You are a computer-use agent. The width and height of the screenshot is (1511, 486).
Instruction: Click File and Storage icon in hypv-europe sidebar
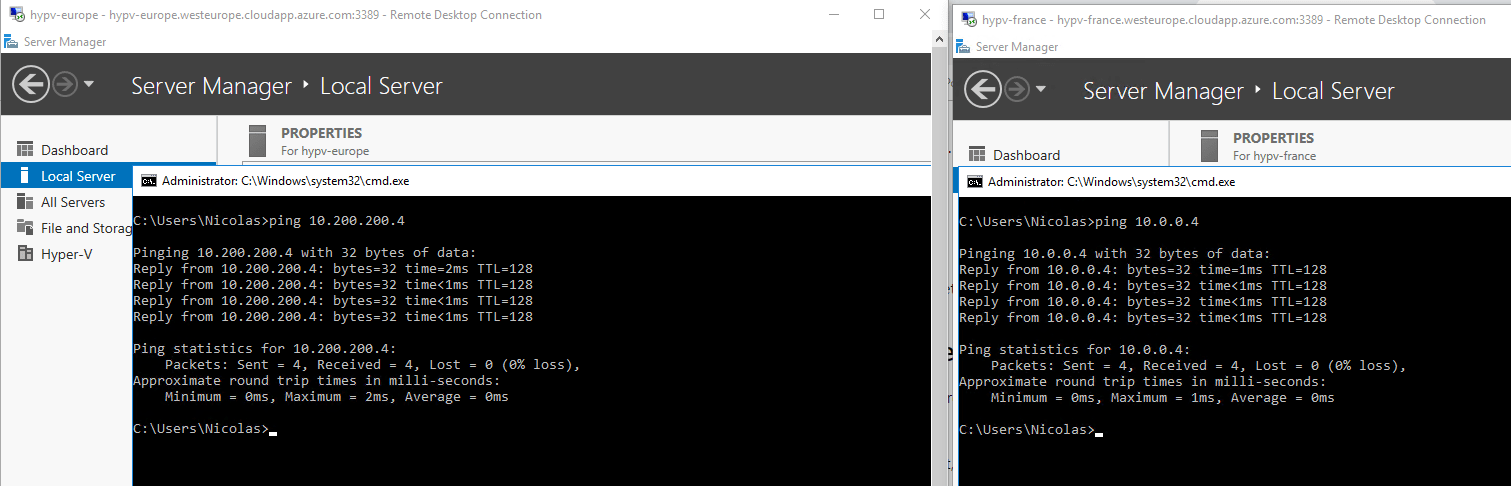(x=25, y=228)
